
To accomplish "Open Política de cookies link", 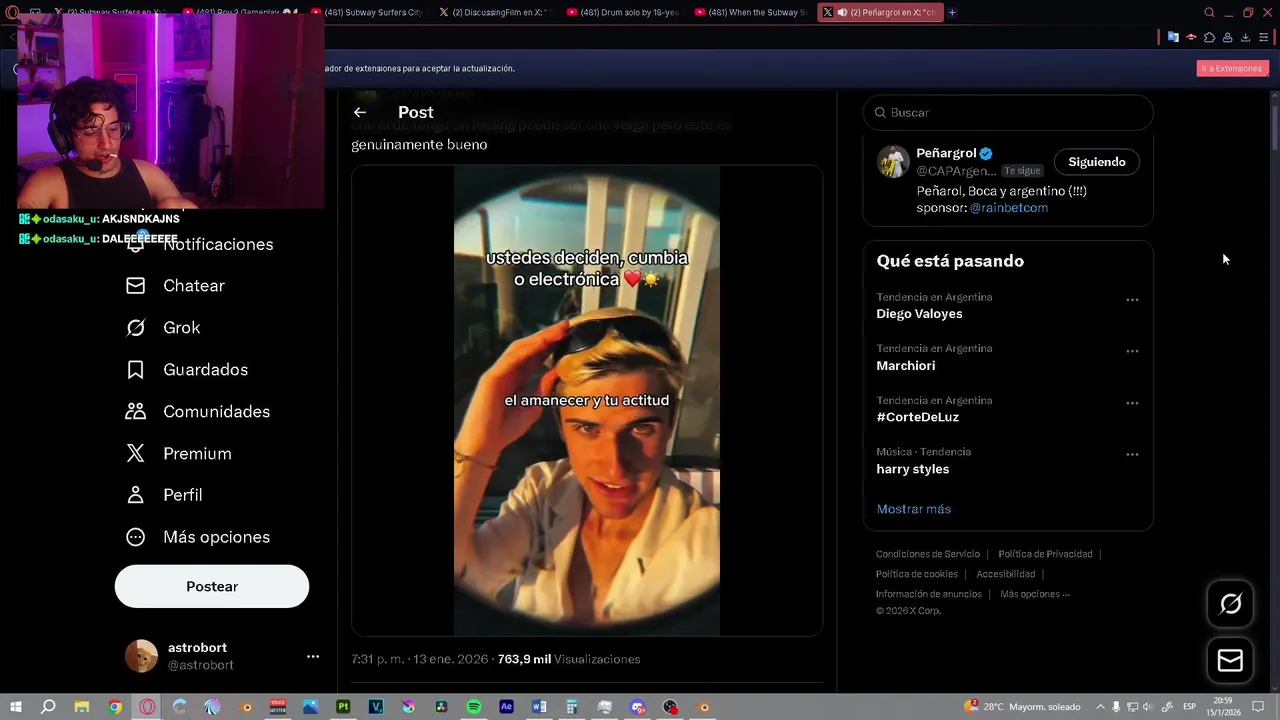I will [917, 574].
